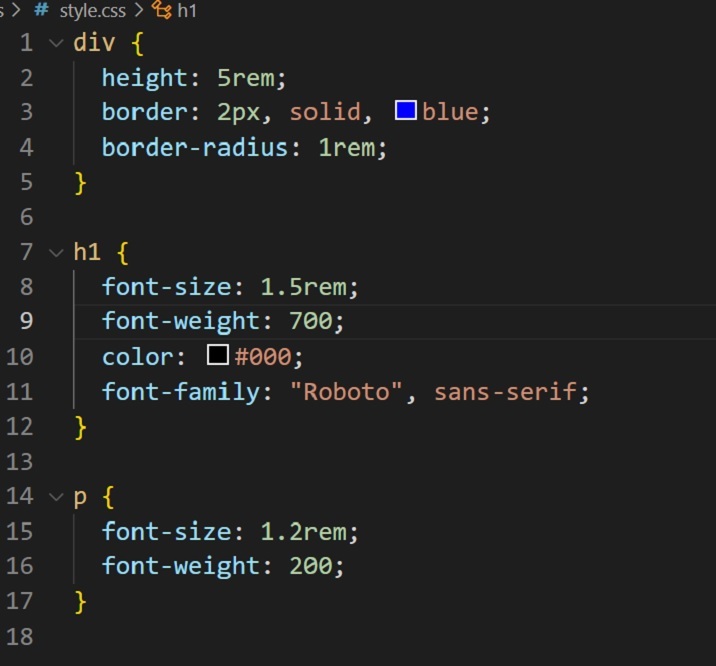Click the opening brace after div

(x=137, y=44)
